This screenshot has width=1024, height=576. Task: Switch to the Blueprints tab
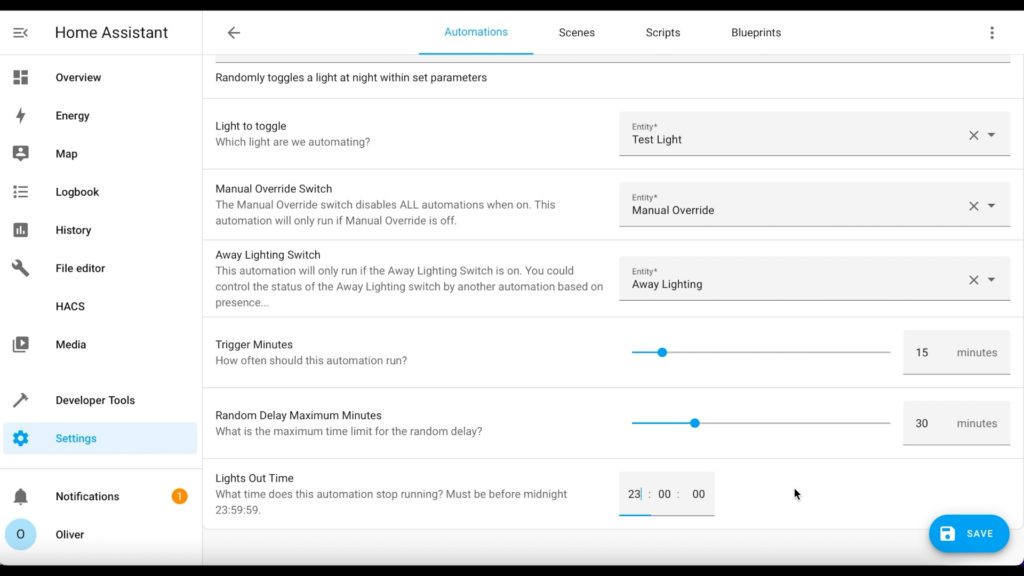756,33
